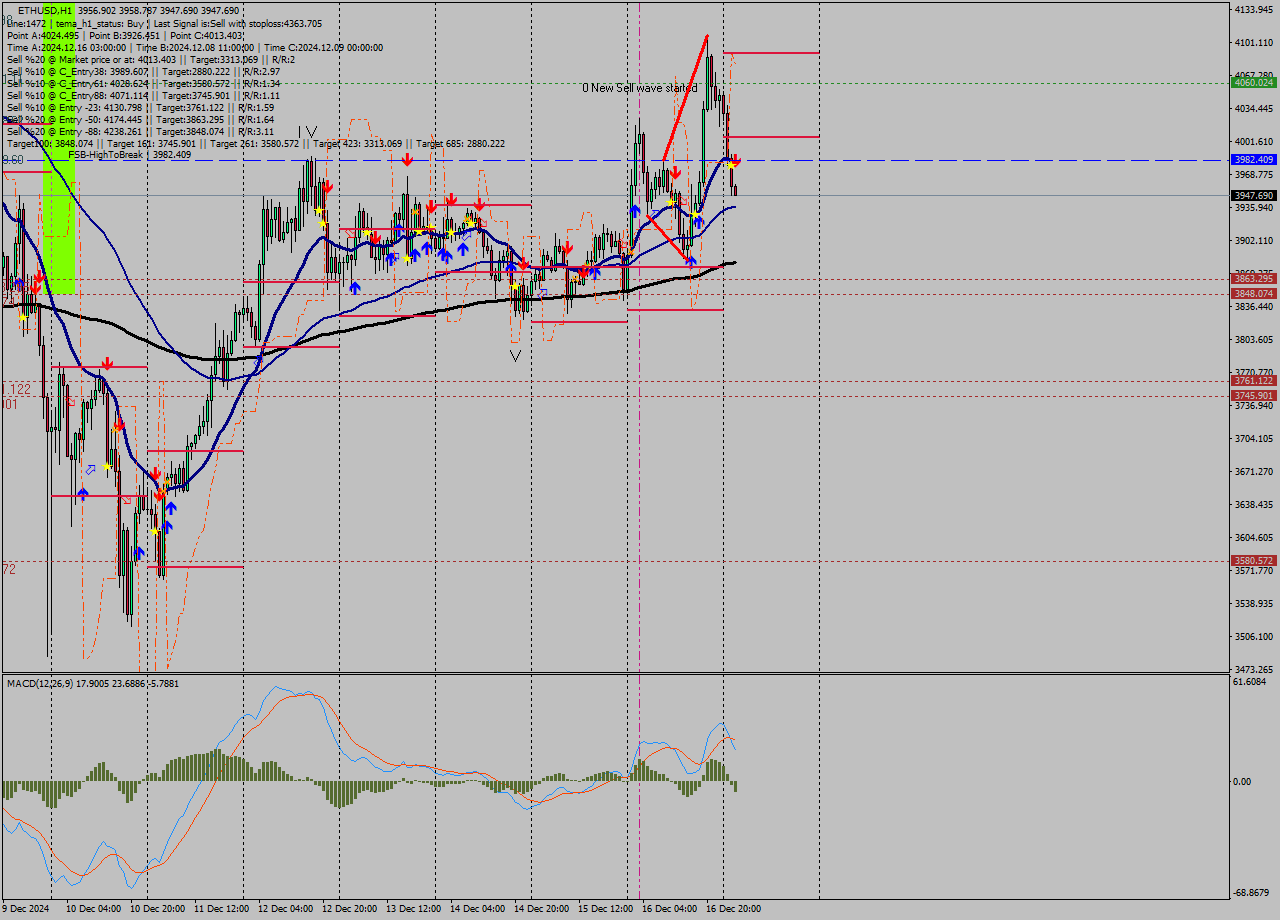The height and width of the screenshot is (920, 1280).
Task: Click the blue 3982.409 price tag on axis
Action: point(1253,160)
